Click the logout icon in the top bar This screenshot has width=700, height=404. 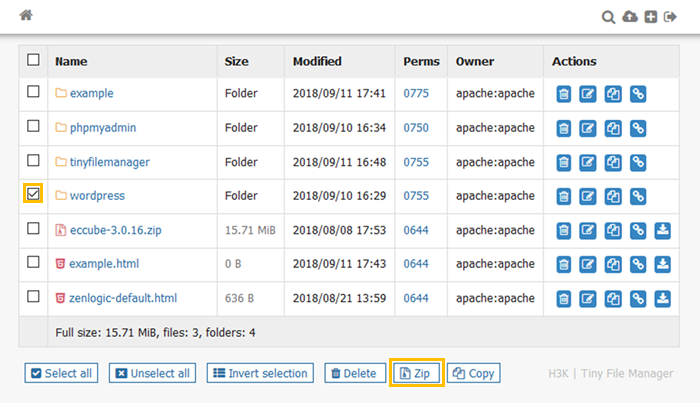pos(671,17)
